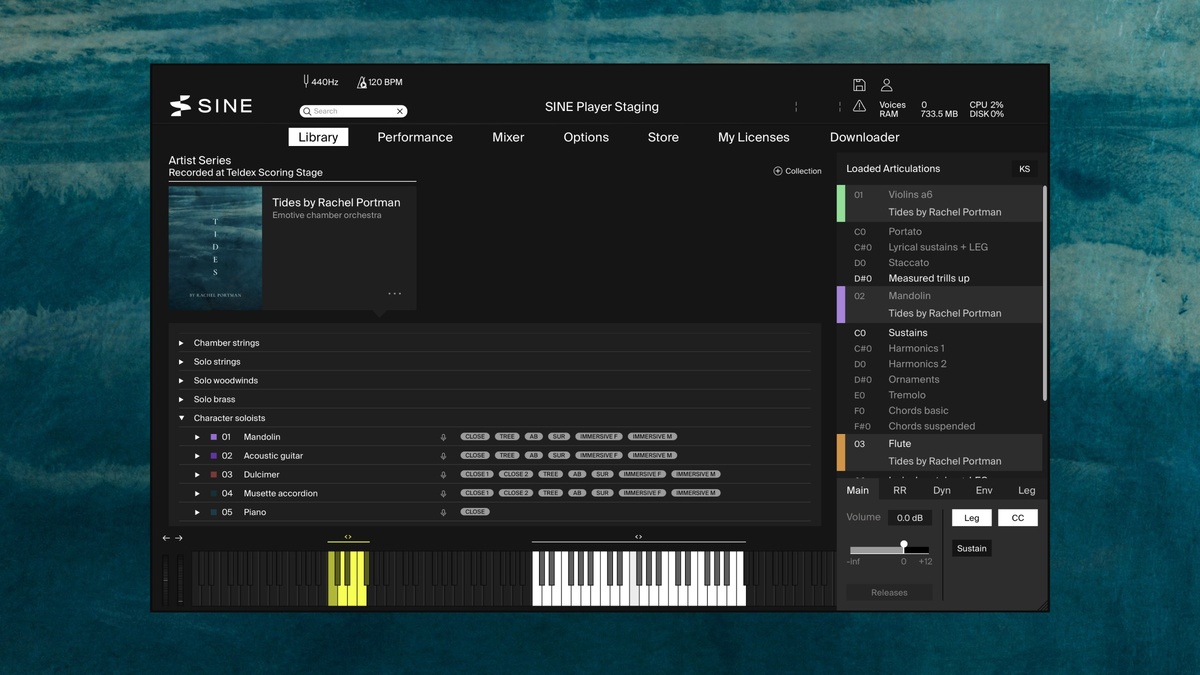Switch to the Performance tab
1200x675 pixels.
click(x=415, y=137)
